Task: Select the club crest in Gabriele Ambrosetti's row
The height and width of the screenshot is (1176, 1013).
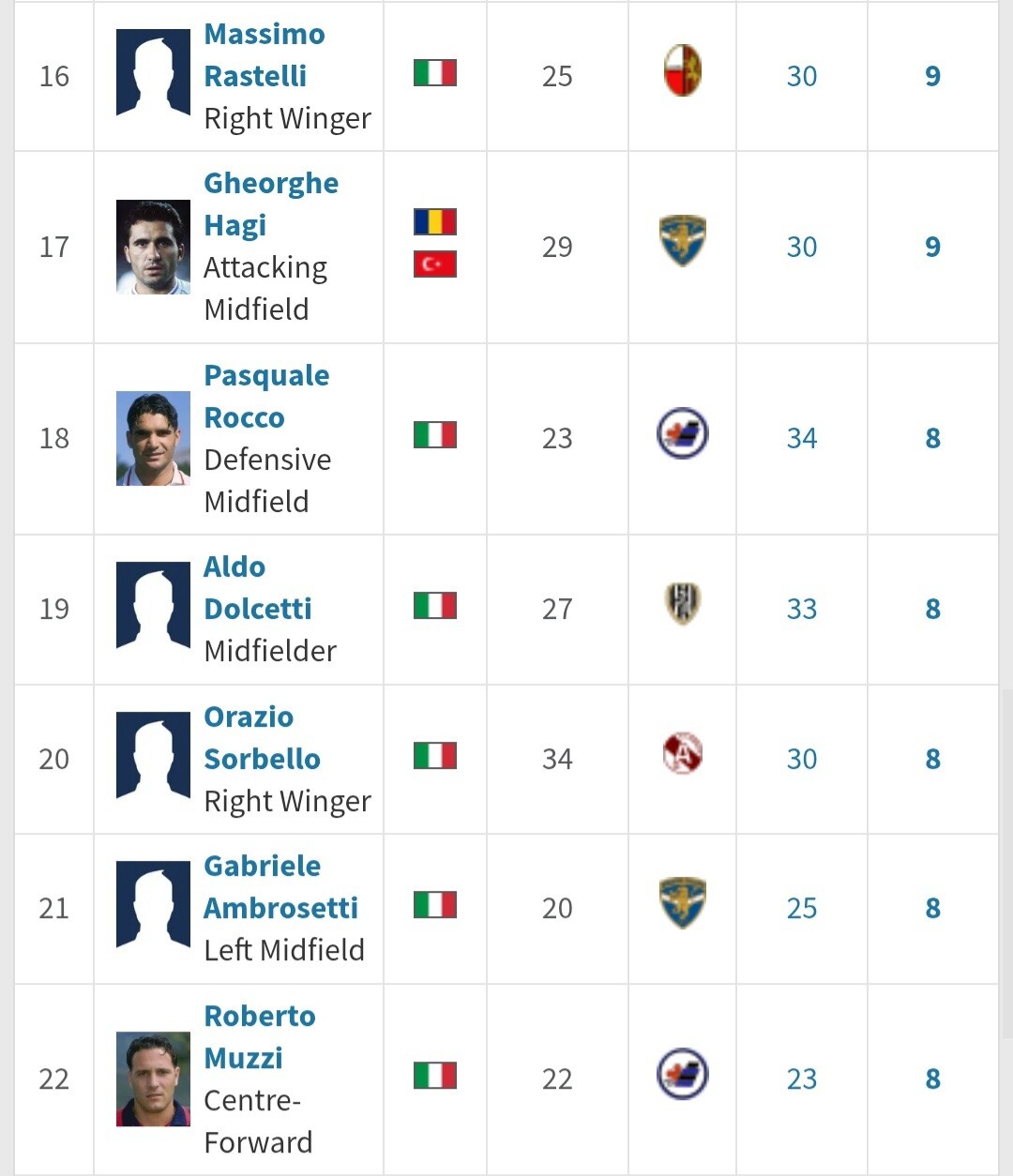Action: (682, 903)
